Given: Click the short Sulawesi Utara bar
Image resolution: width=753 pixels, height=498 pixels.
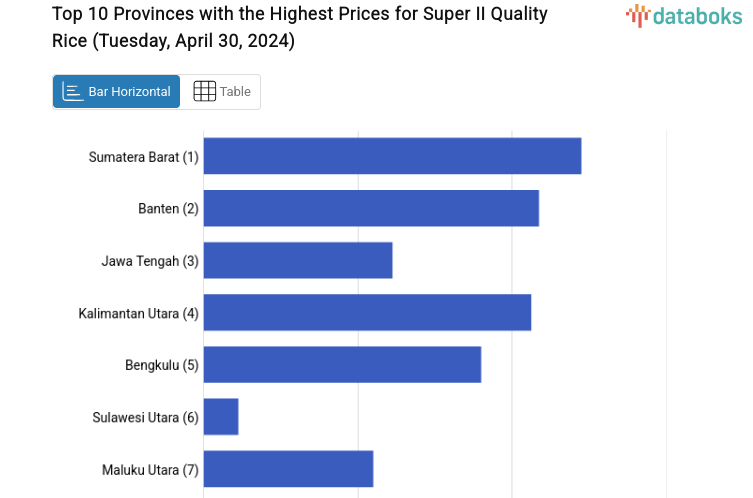Looking at the screenshot, I should pos(221,416).
